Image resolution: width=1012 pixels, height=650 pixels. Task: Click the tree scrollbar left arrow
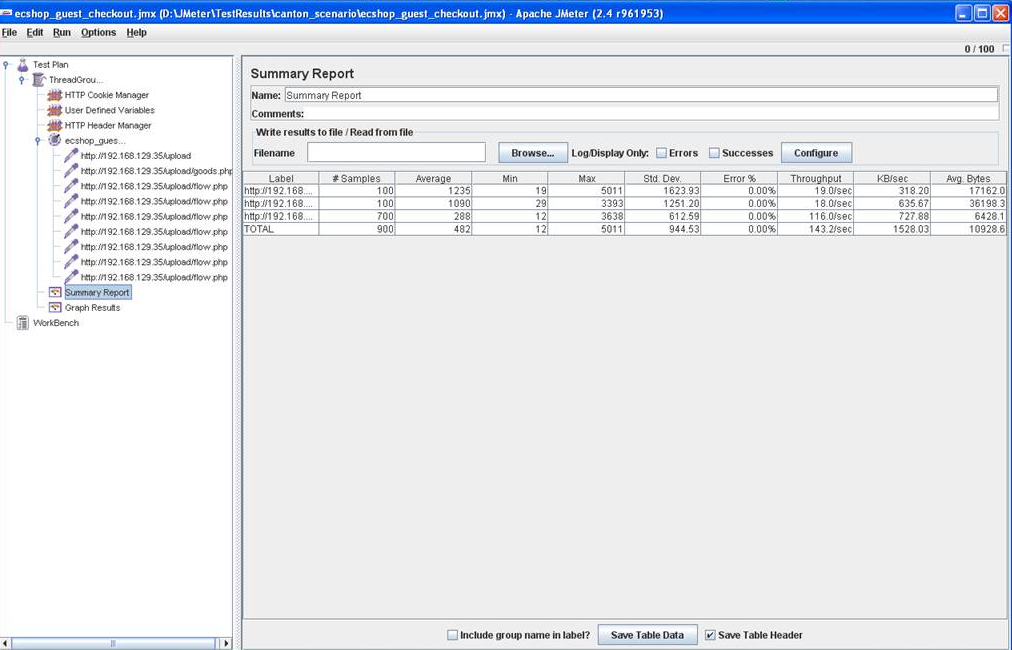5,643
